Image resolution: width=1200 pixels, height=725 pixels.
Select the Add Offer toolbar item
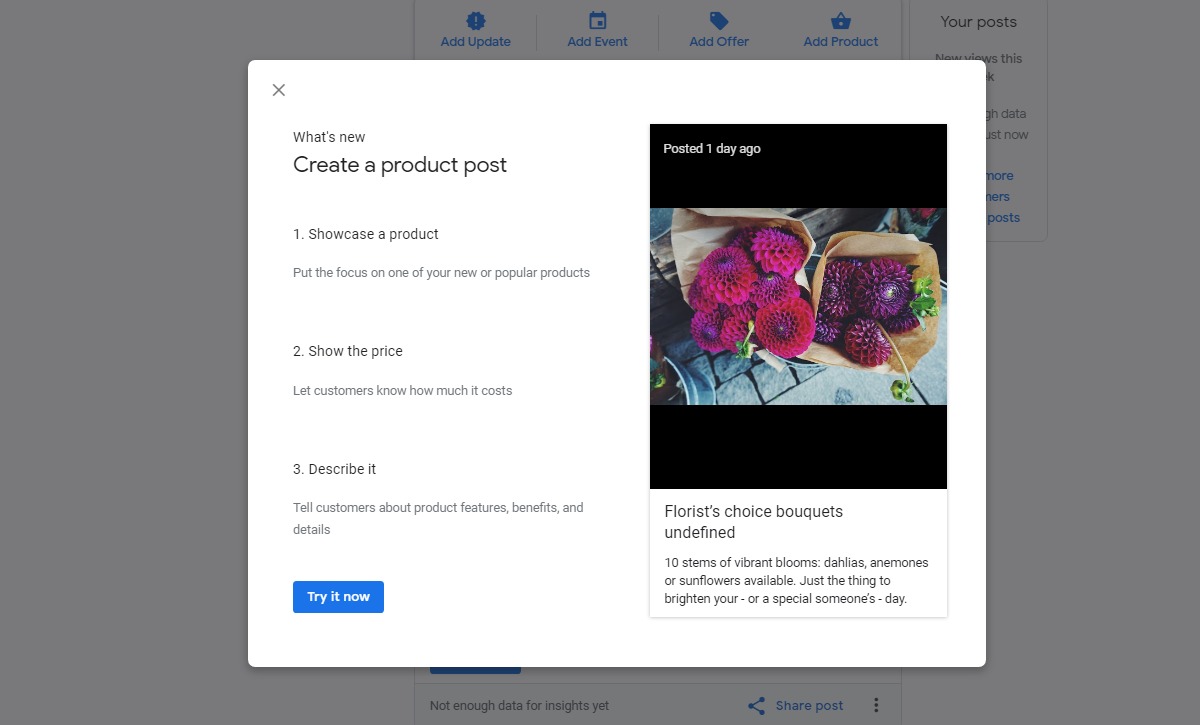pos(718,30)
